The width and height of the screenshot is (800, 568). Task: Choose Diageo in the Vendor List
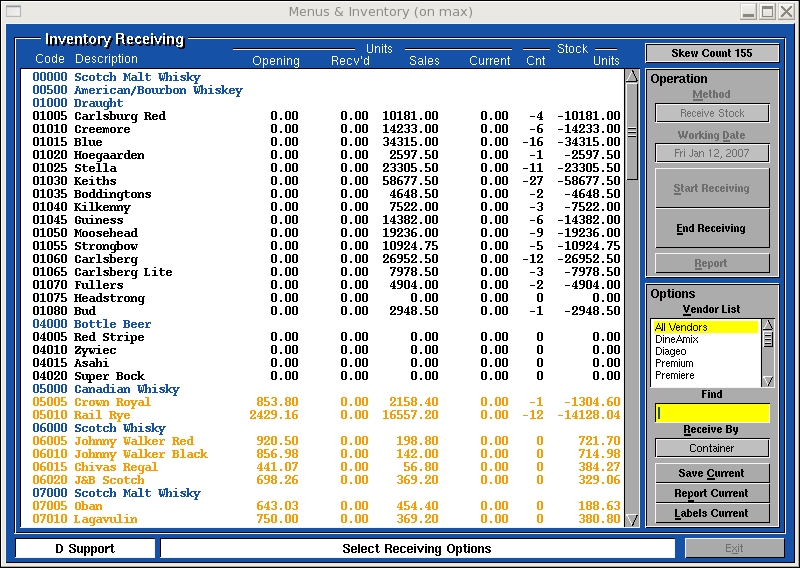[x=706, y=352]
